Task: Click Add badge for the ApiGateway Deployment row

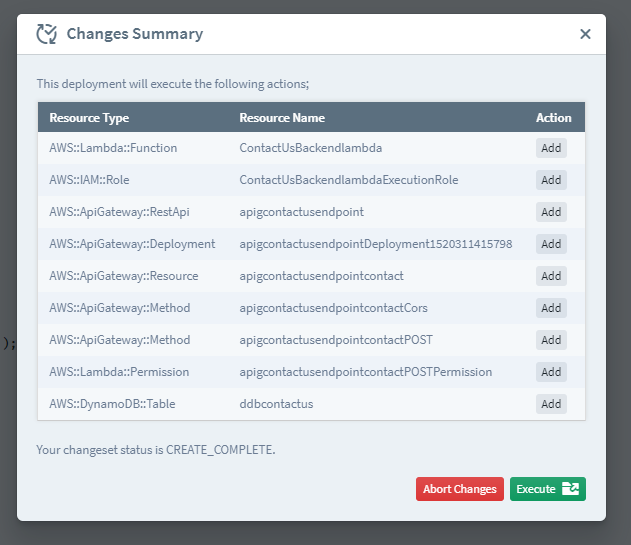Action: [551, 244]
